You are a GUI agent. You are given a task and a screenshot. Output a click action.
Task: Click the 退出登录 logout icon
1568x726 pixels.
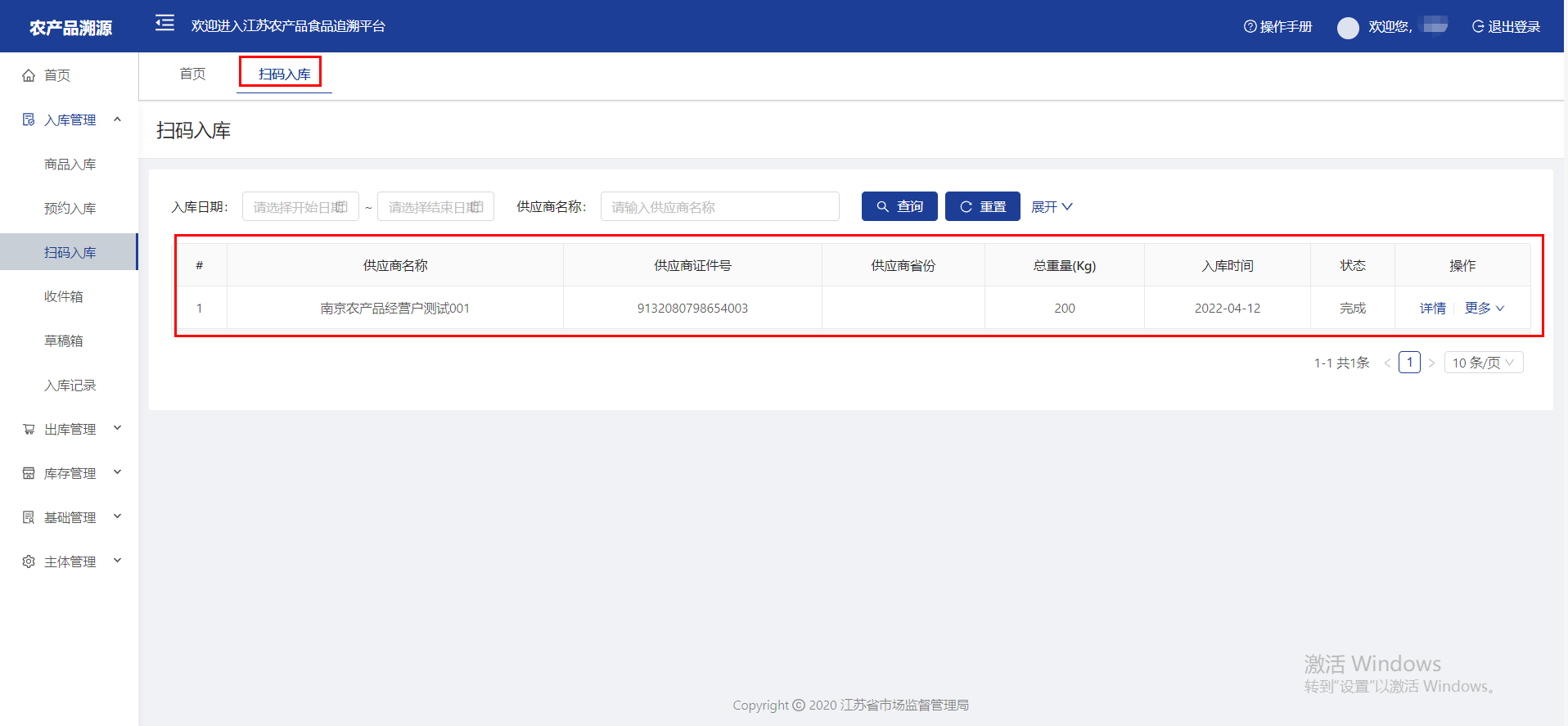1478,26
